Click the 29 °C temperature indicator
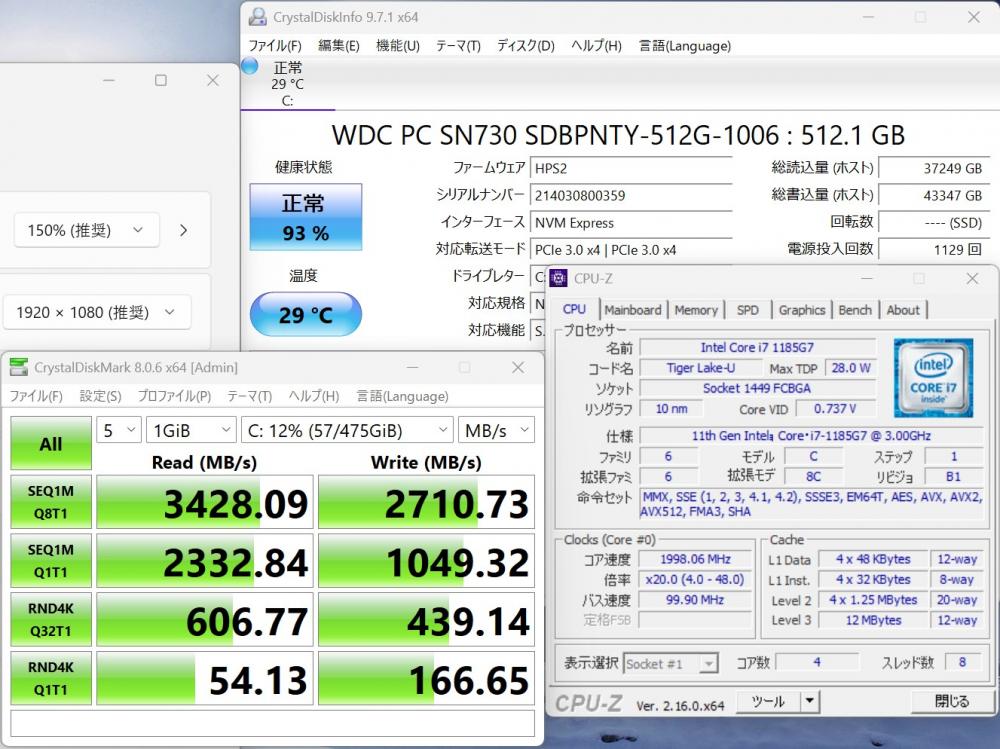1000x749 pixels. point(305,315)
